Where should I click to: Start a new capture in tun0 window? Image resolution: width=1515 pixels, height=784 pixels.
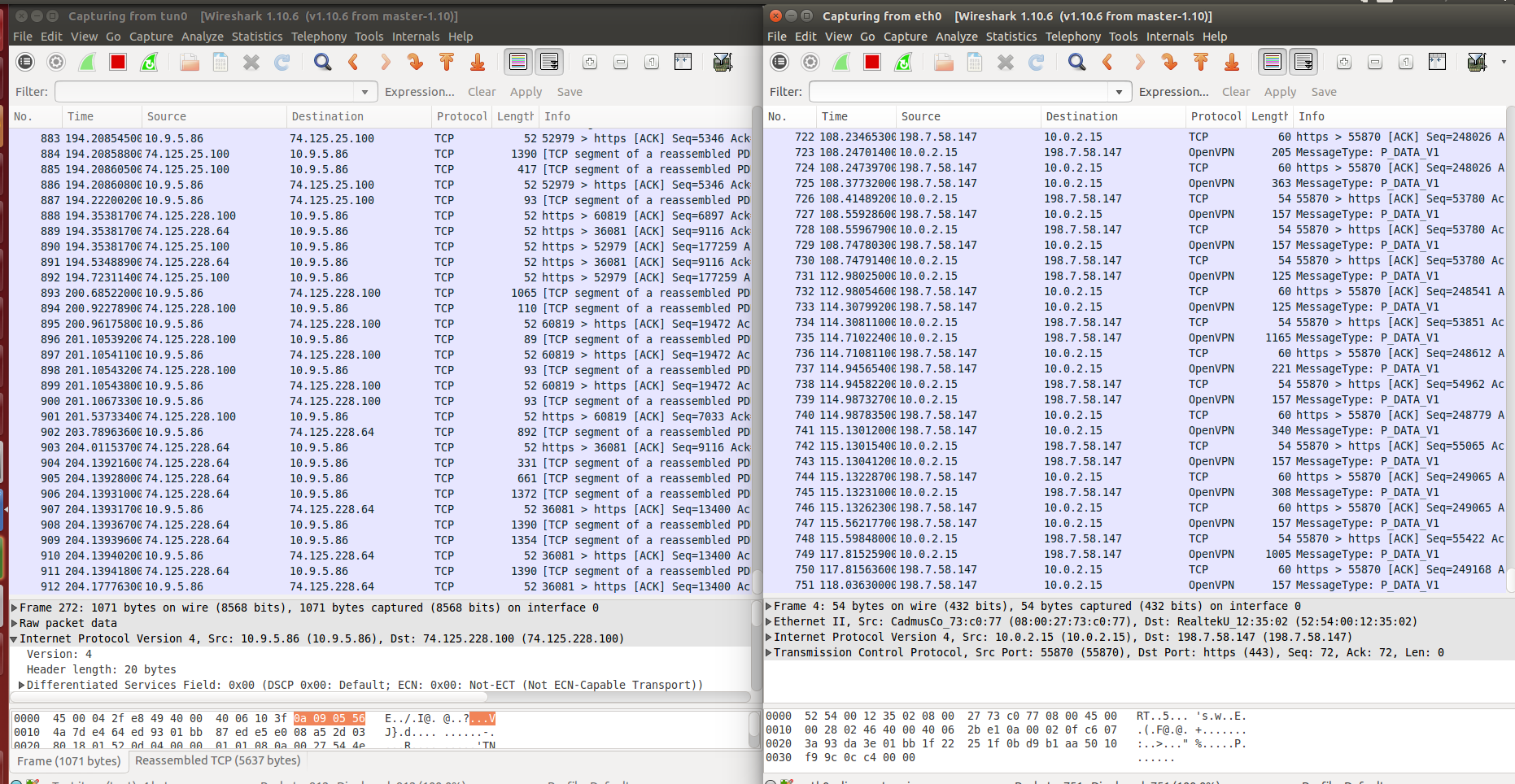87,62
